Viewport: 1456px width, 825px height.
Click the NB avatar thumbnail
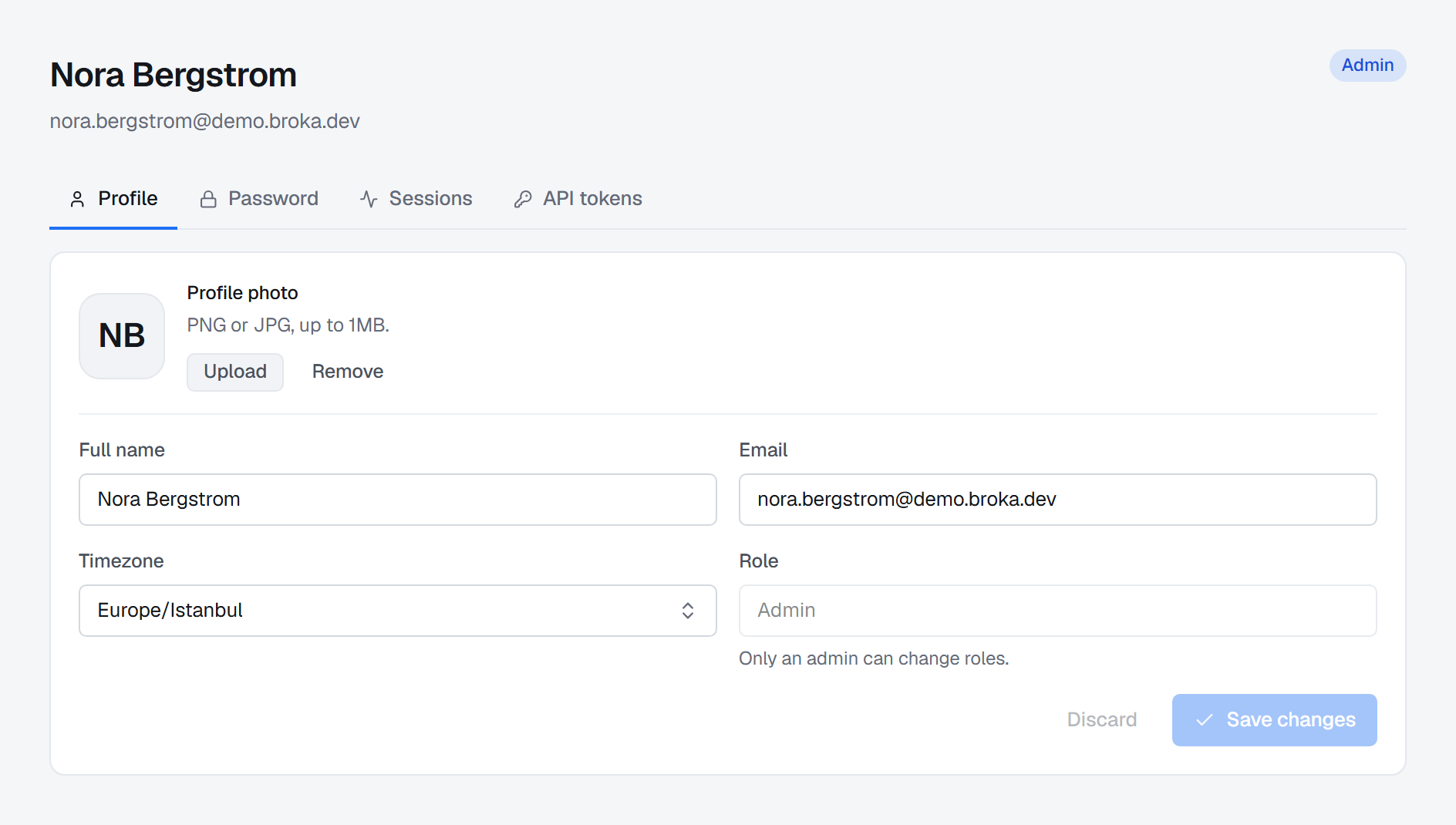coord(122,336)
